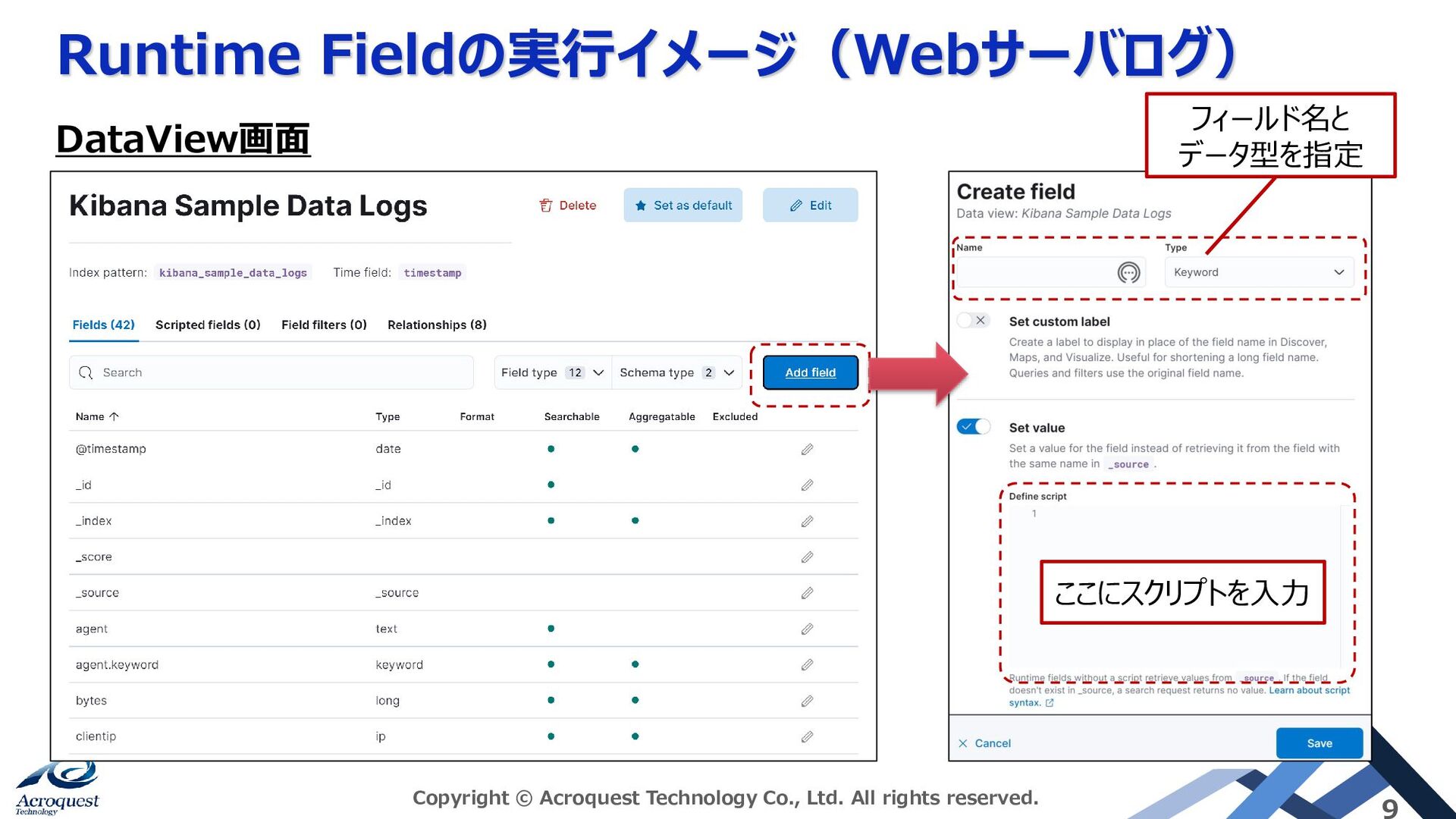Click Cancel in Create field panel
1456x819 pixels.
tap(984, 743)
